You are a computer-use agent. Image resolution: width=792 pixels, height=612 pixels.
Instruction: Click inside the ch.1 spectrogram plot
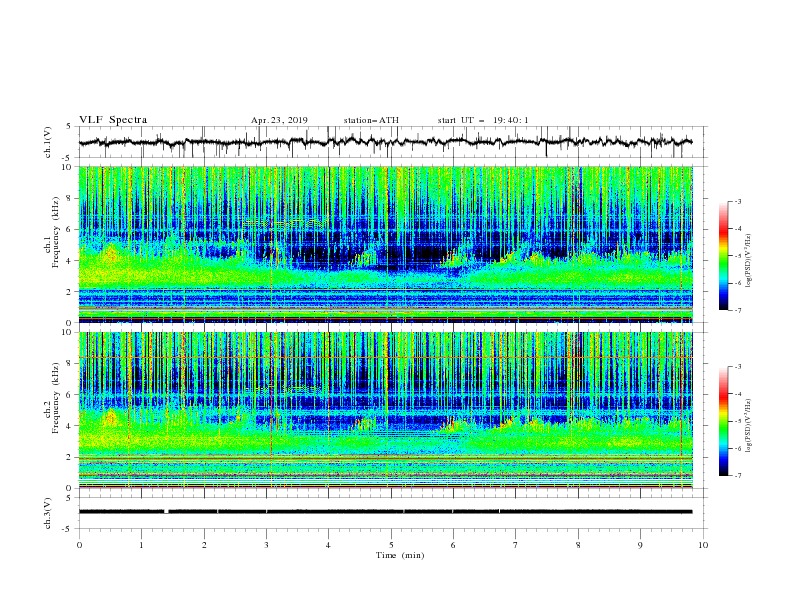click(x=385, y=244)
